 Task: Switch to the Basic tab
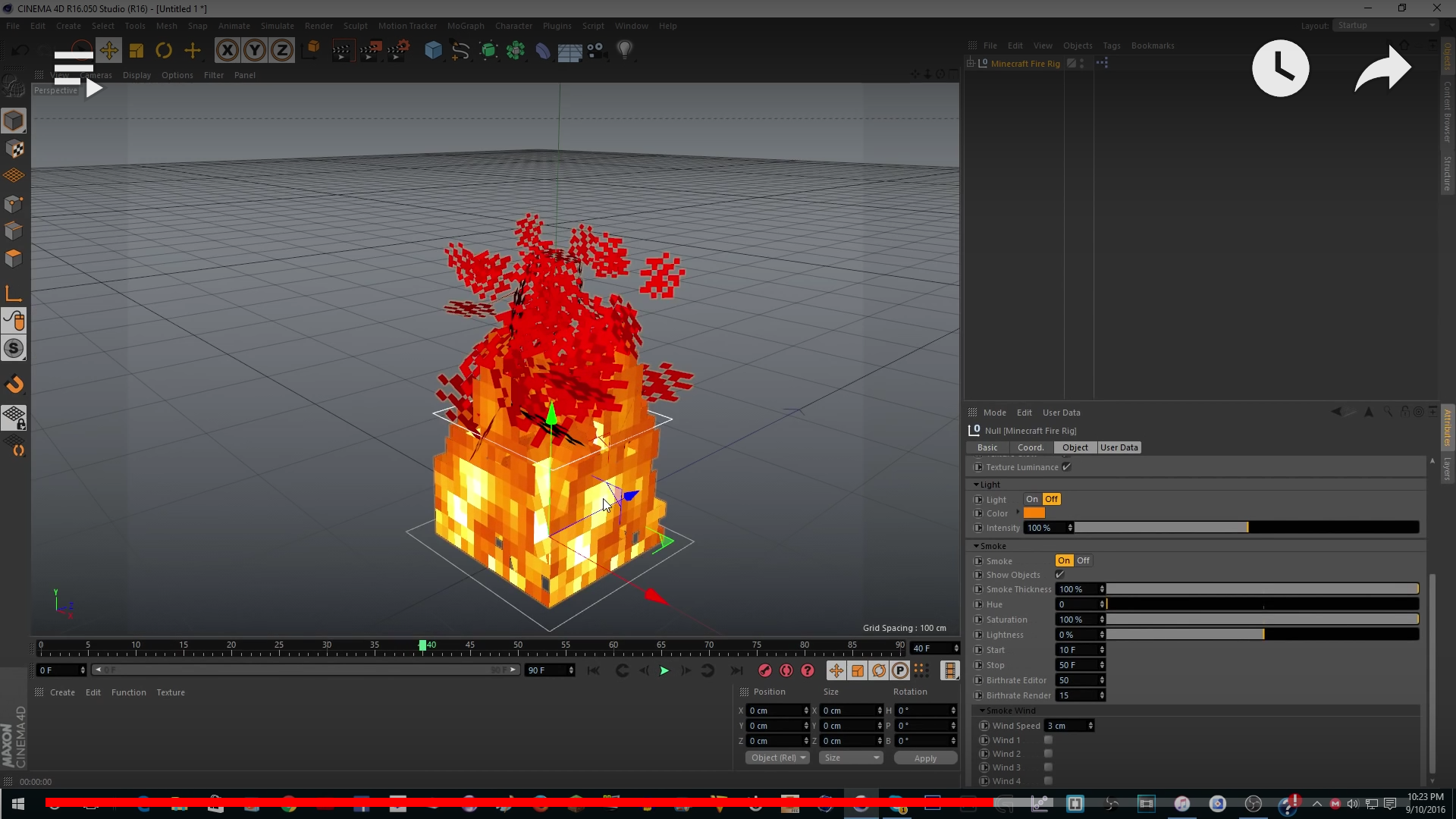tap(987, 447)
